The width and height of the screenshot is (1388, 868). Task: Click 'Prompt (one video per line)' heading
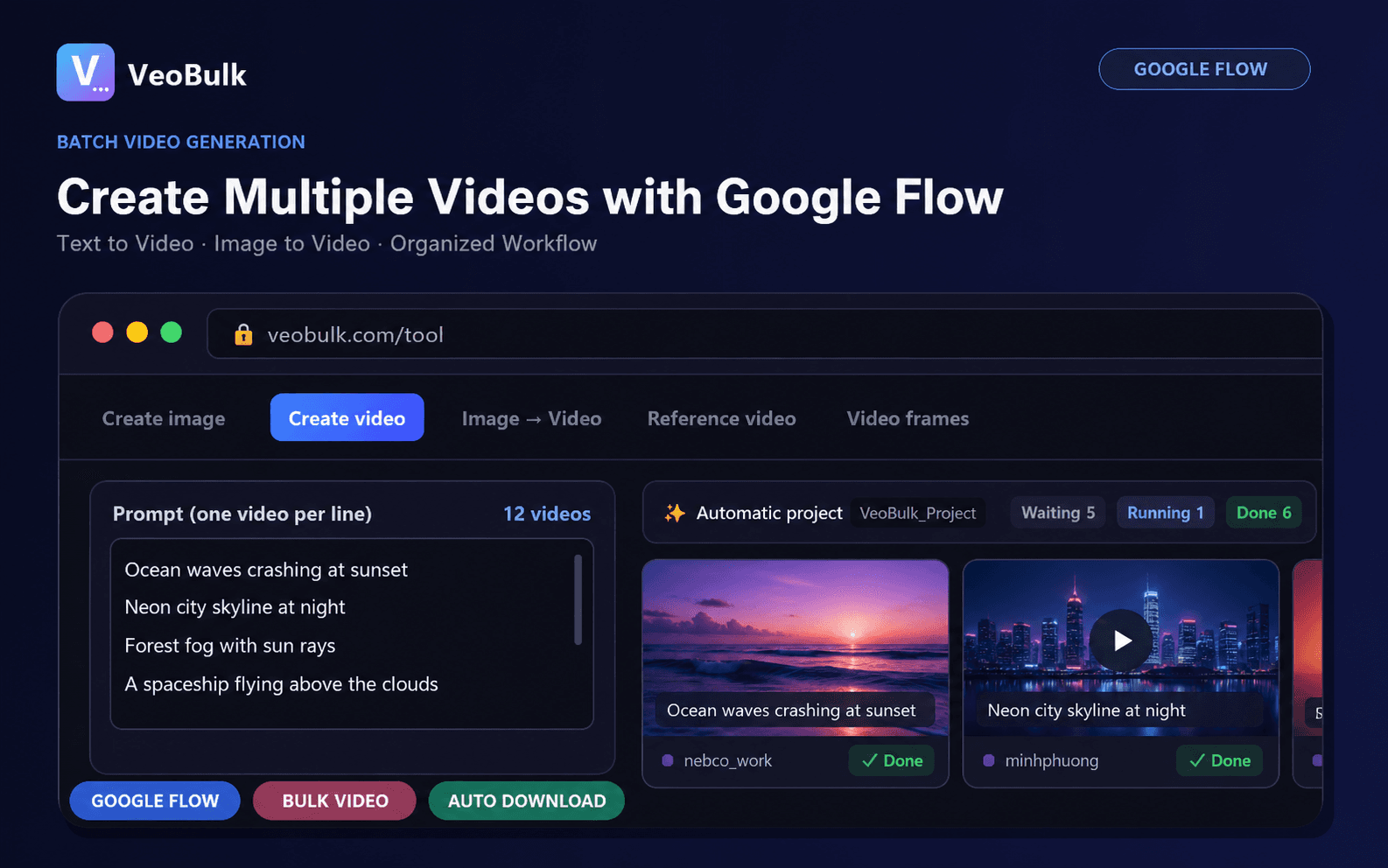coord(242,514)
